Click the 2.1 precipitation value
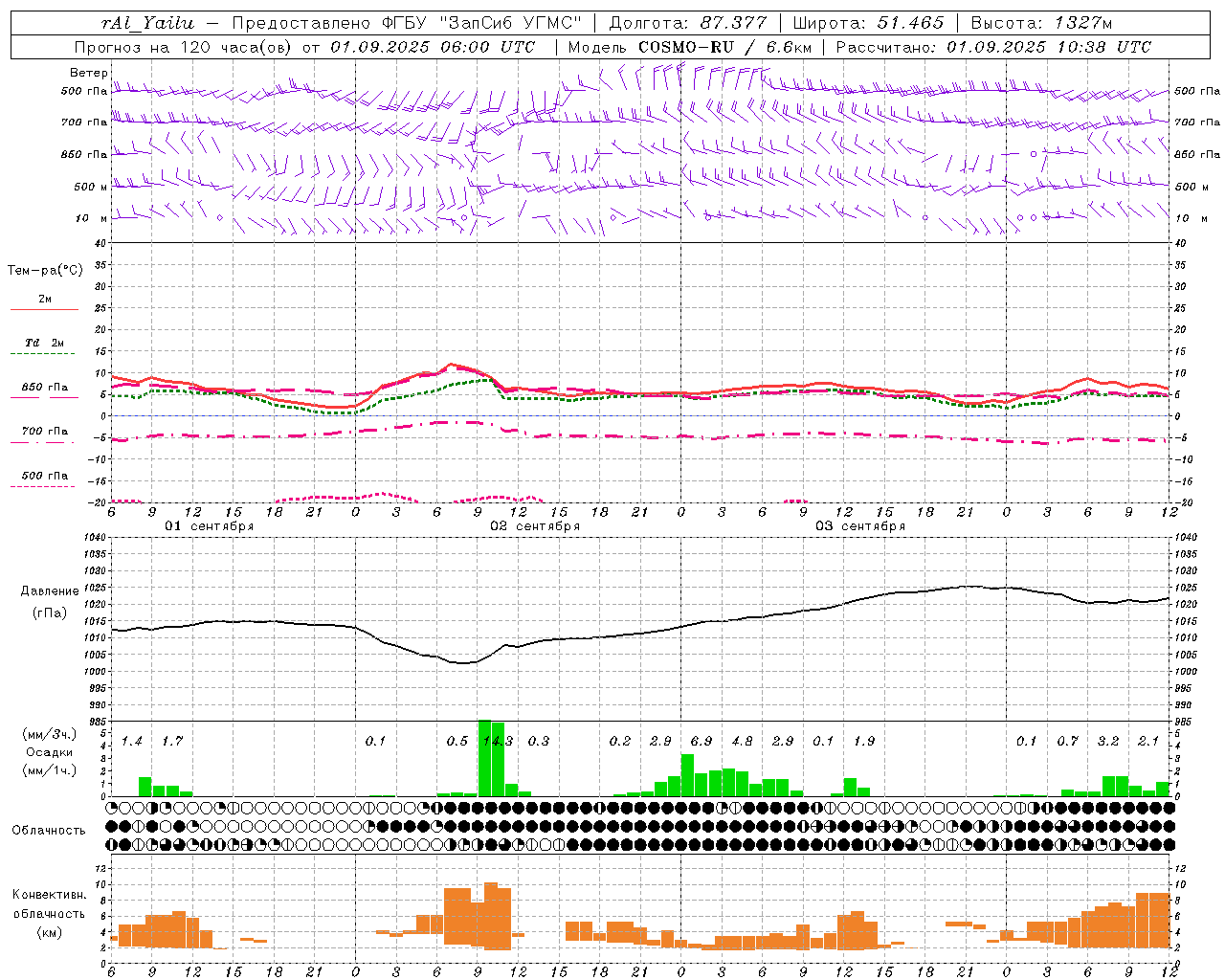Viewport: 1225px width, 980px height. point(1148,742)
